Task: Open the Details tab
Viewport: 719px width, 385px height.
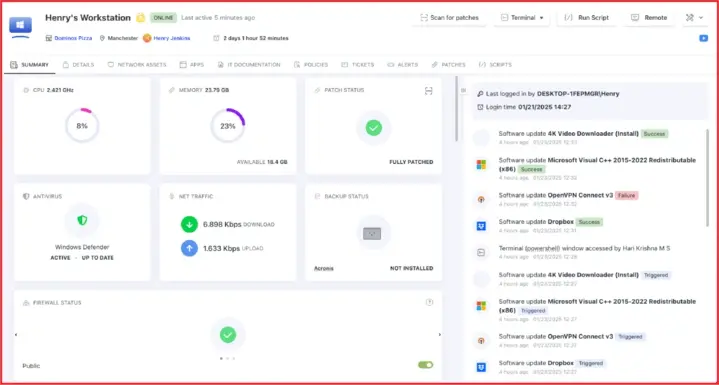Action: 78,65
